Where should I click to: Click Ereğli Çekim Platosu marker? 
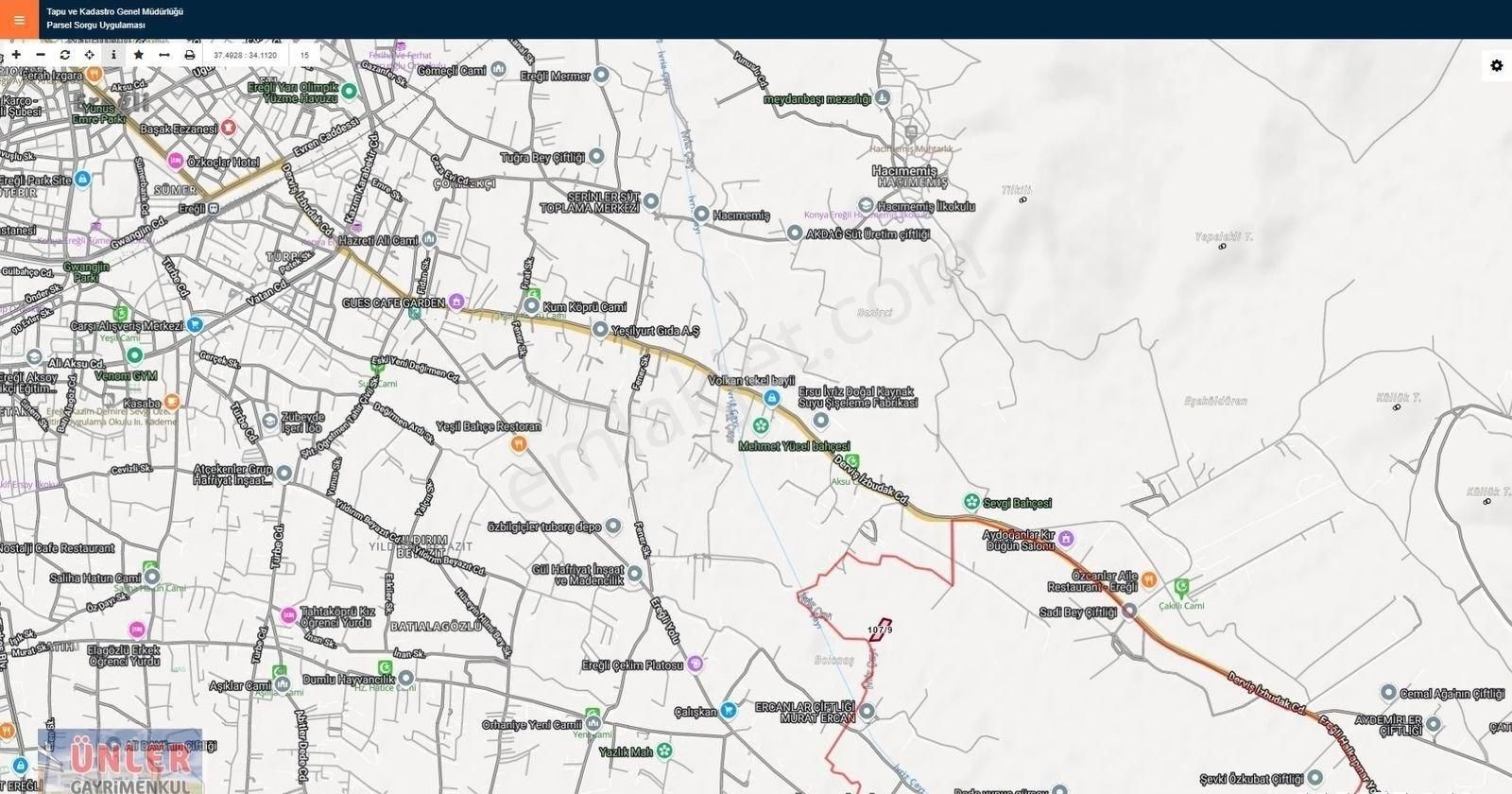[696, 665]
